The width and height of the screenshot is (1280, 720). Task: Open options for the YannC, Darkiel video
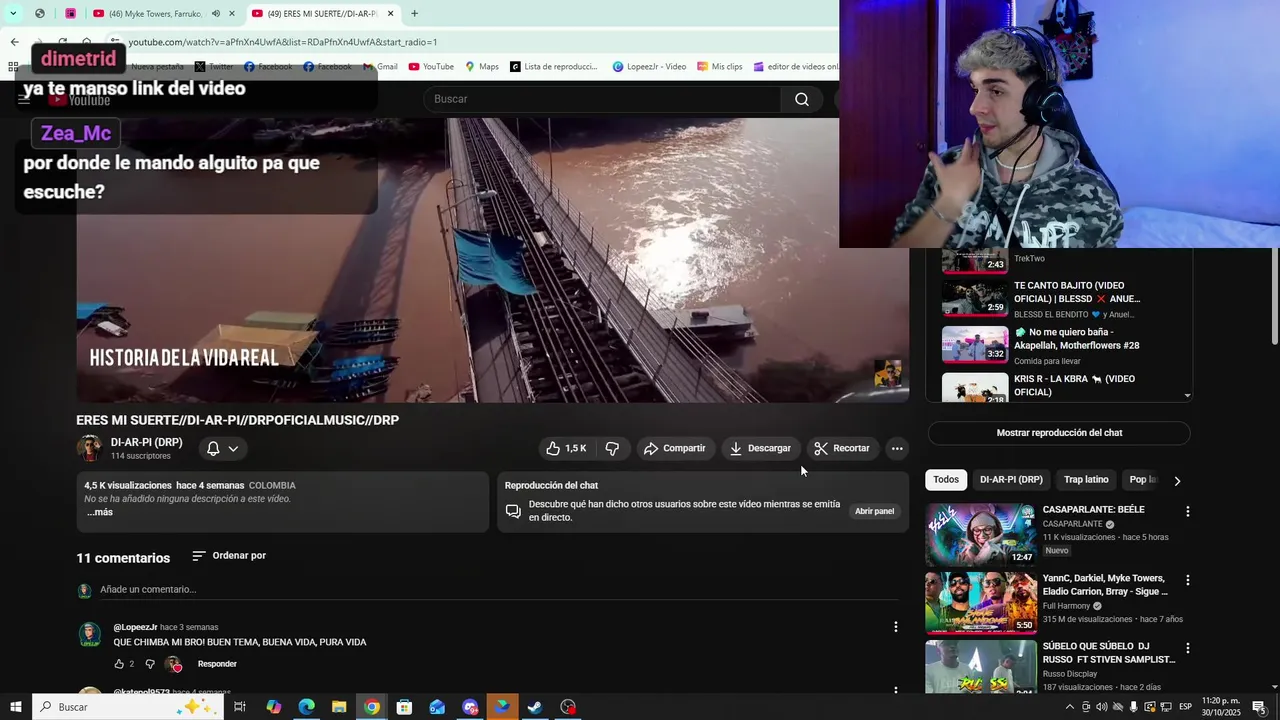(x=1188, y=580)
